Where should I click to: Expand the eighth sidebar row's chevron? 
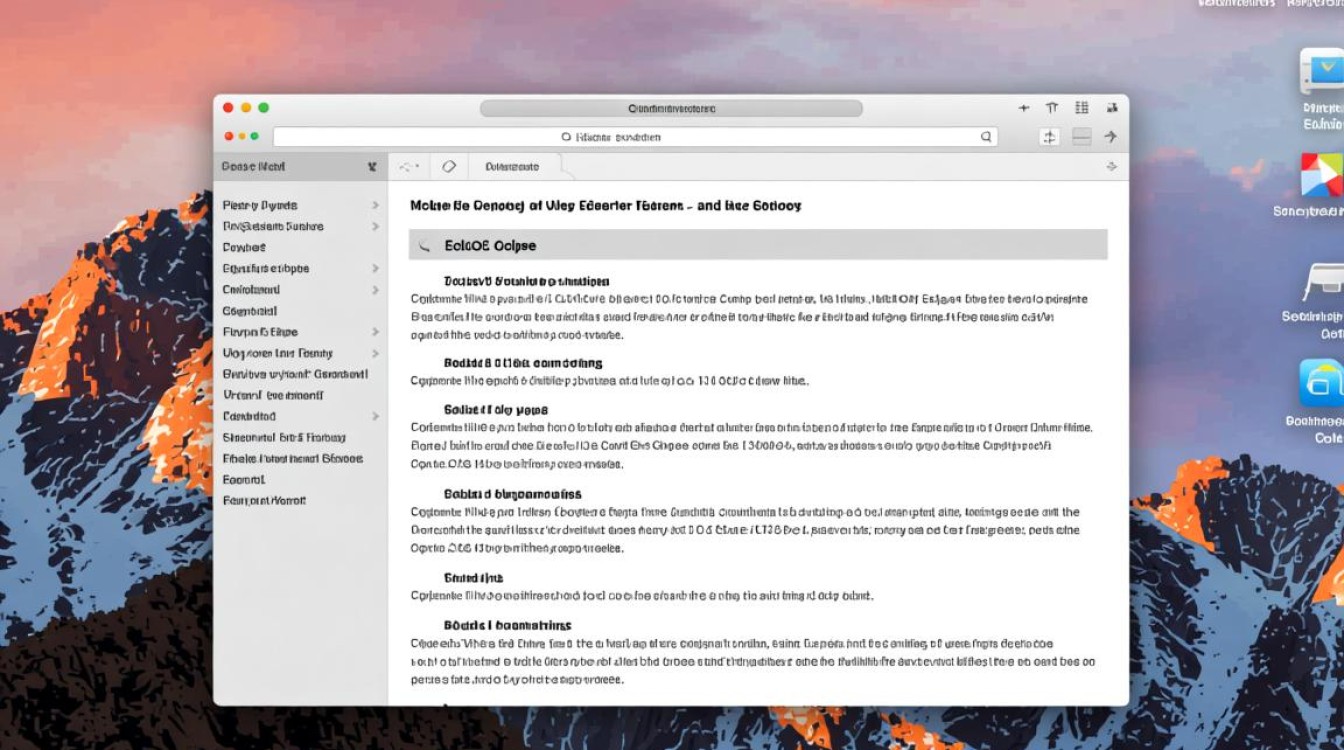[x=375, y=353]
